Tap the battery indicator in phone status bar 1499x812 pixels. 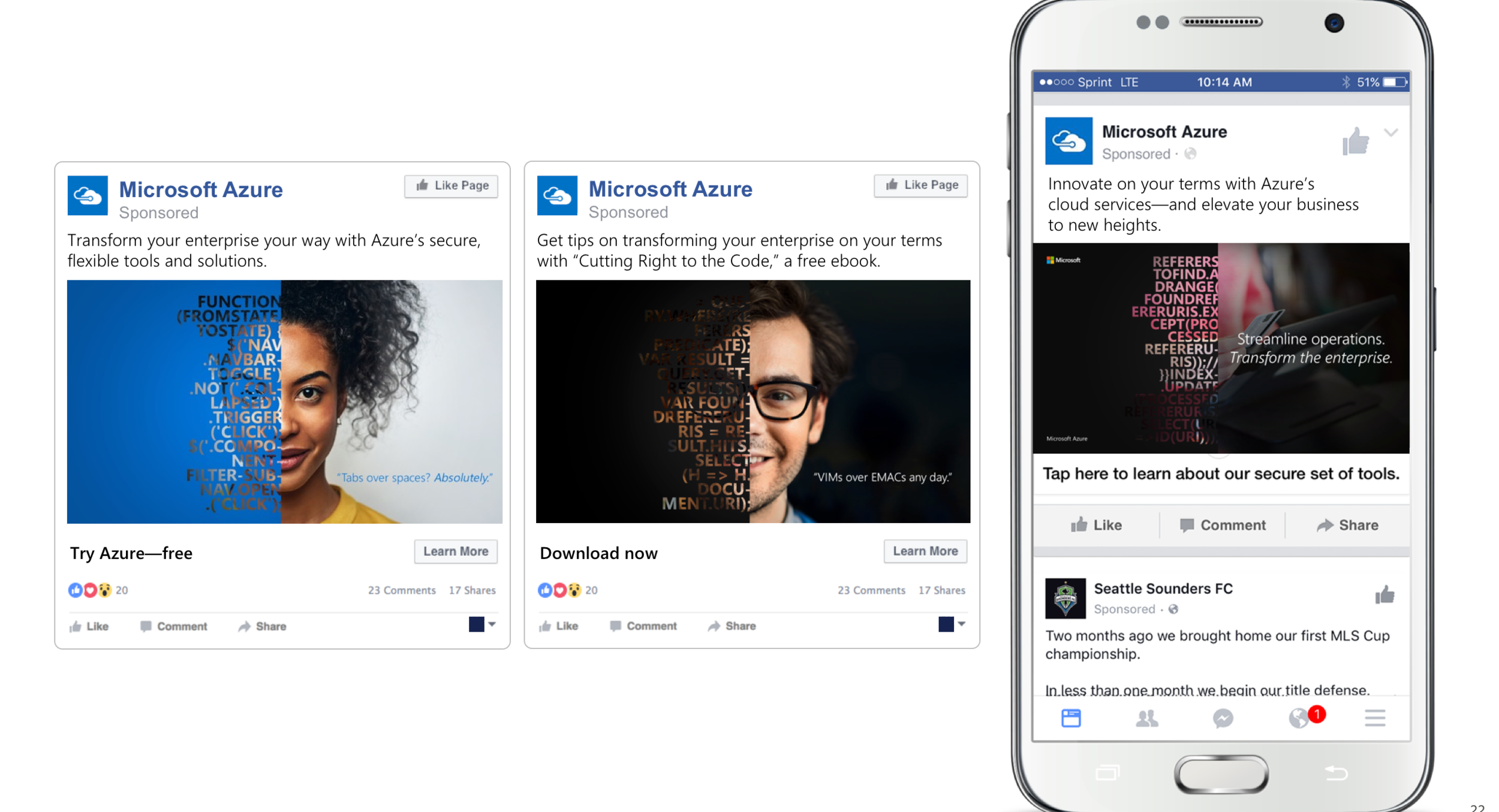(1395, 82)
